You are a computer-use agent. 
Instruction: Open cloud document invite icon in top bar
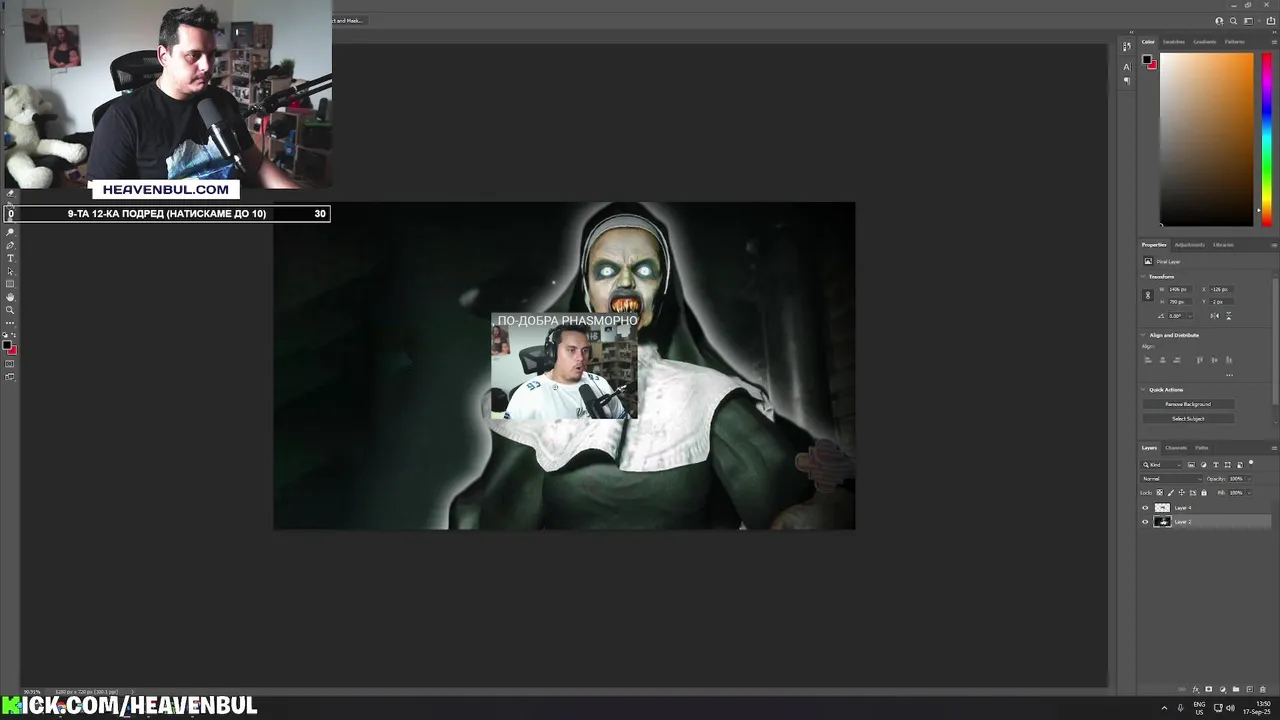coord(1219,21)
